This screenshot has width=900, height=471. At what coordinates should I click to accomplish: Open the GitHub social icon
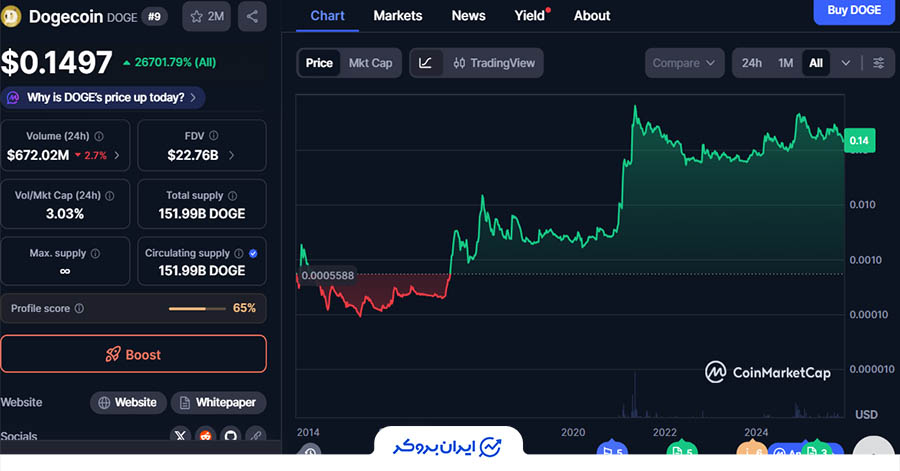pos(231,435)
